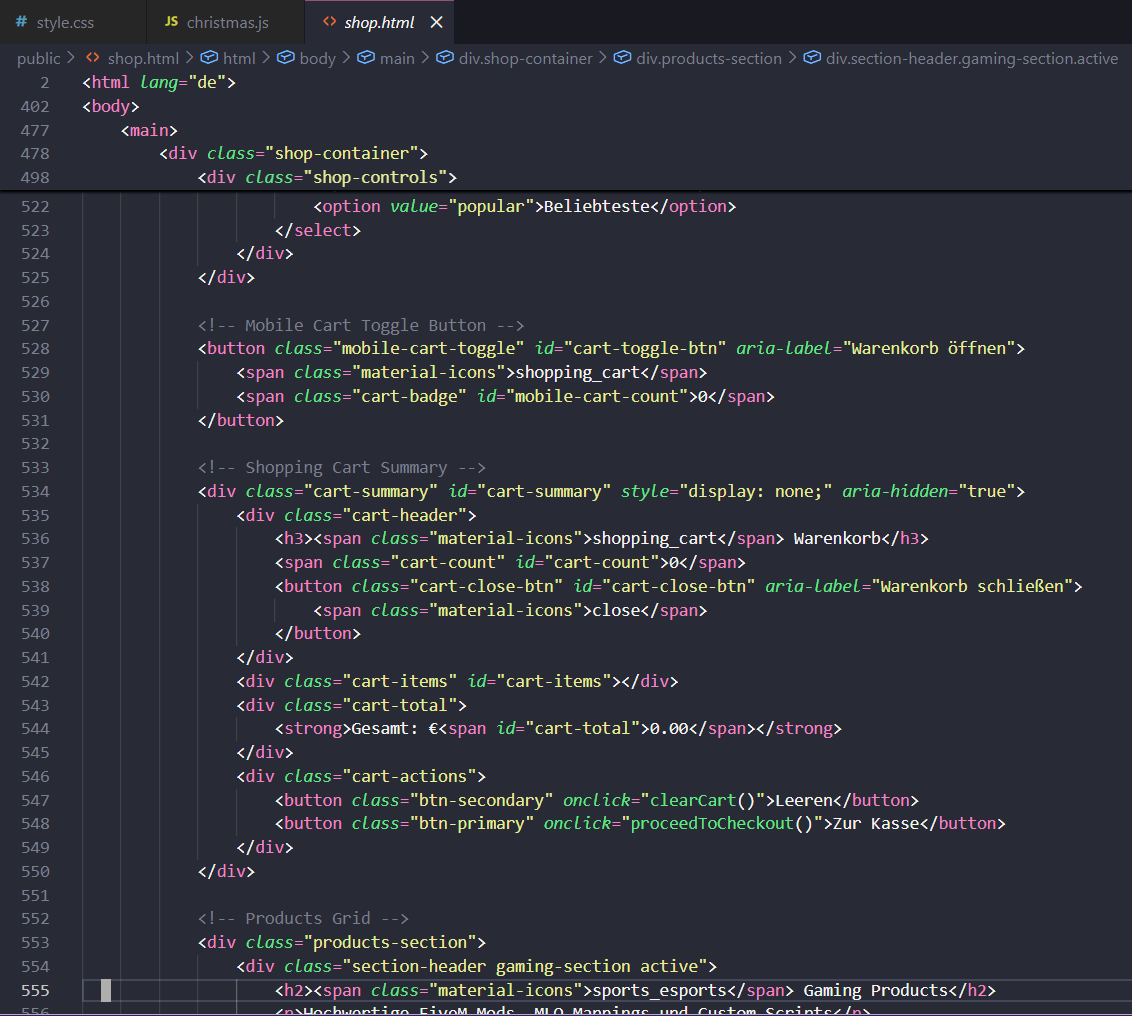Click the JS icon on christmas.js tab
Viewport: 1132px width, 1016px height.
tap(171, 22)
